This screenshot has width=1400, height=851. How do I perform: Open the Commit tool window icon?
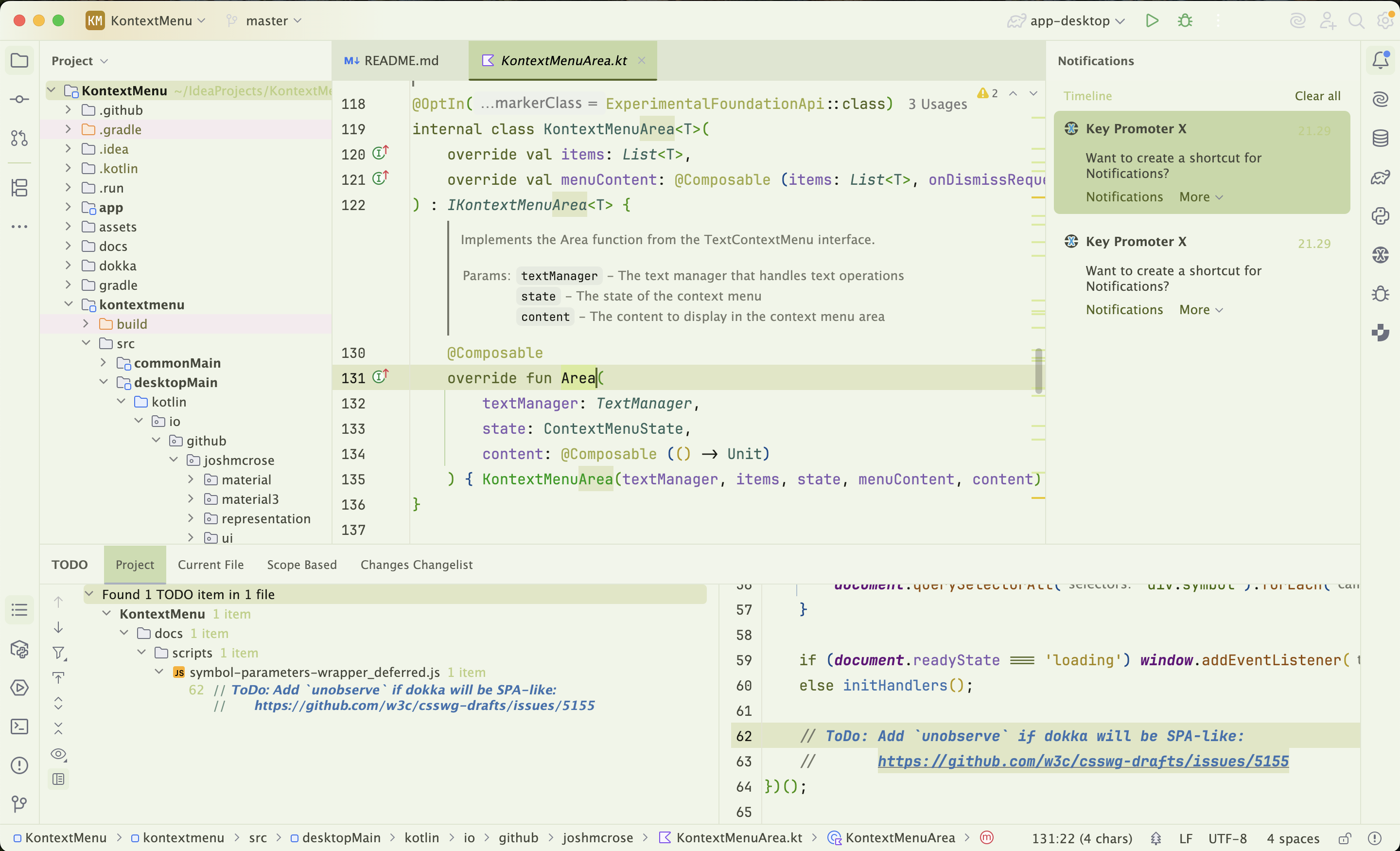19,100
